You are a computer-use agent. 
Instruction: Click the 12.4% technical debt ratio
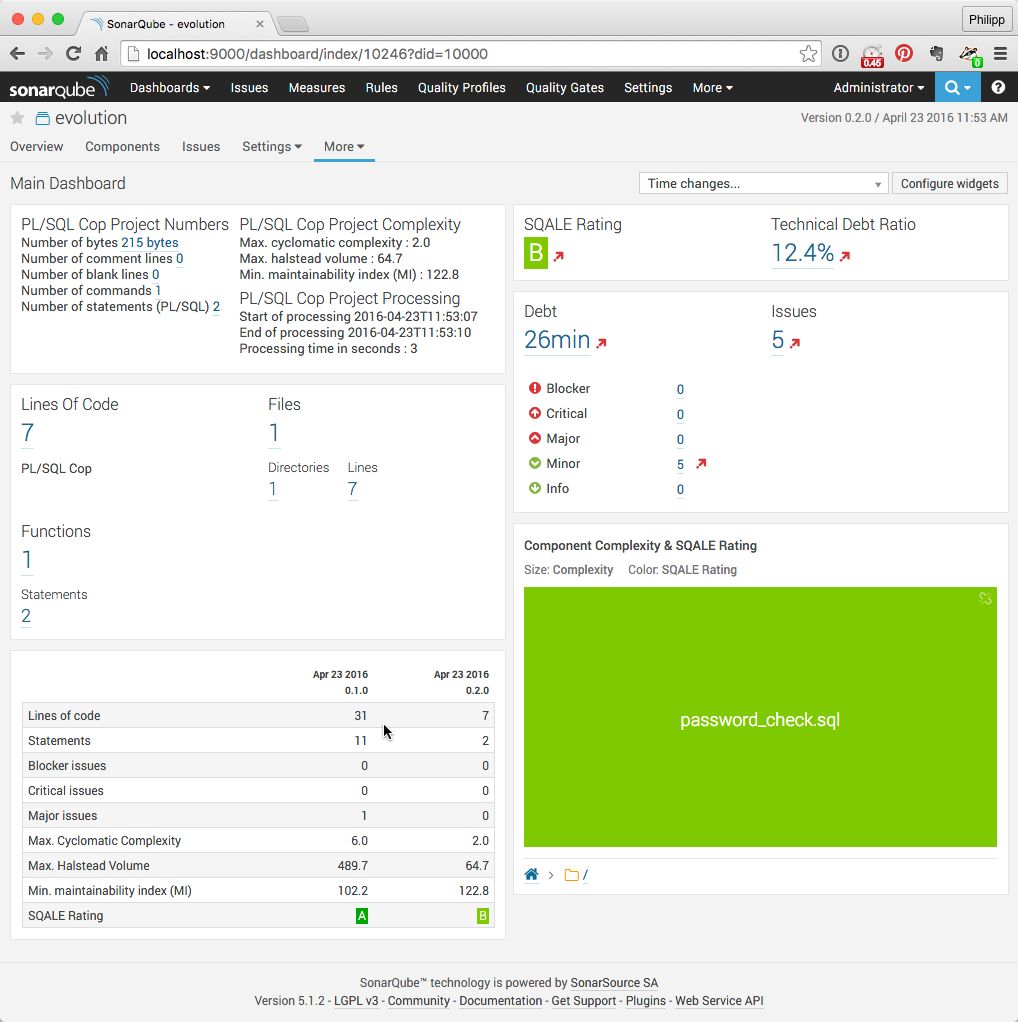pos(802,252)
